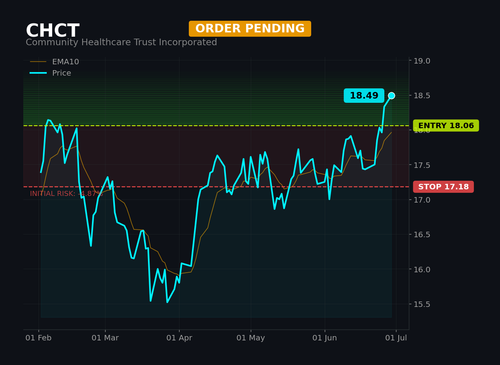Click the 18.5 y-axis tick label
Viewport: 500px width, 365px height.
click(422, 96)
